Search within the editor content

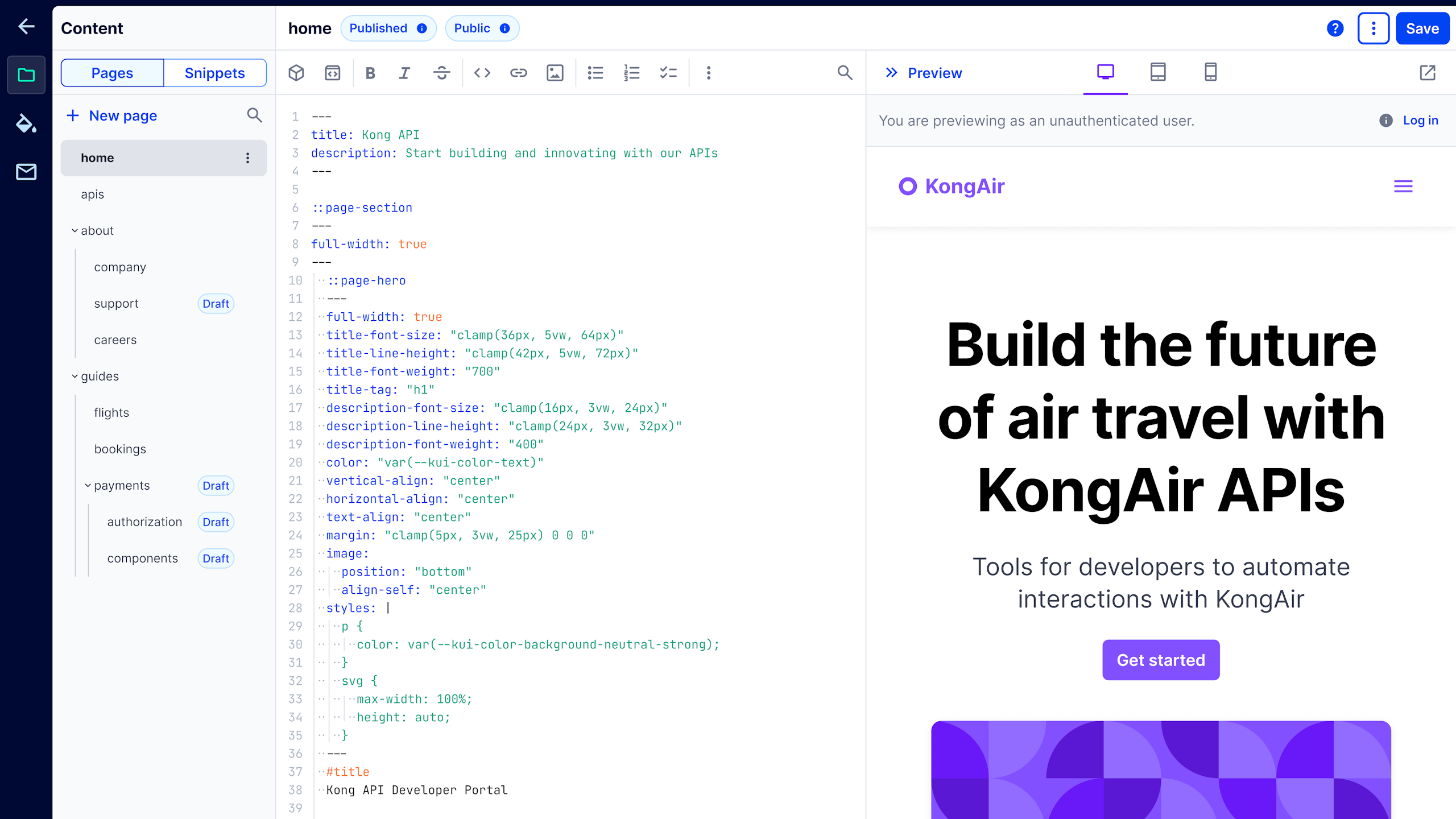pos(845,73)
